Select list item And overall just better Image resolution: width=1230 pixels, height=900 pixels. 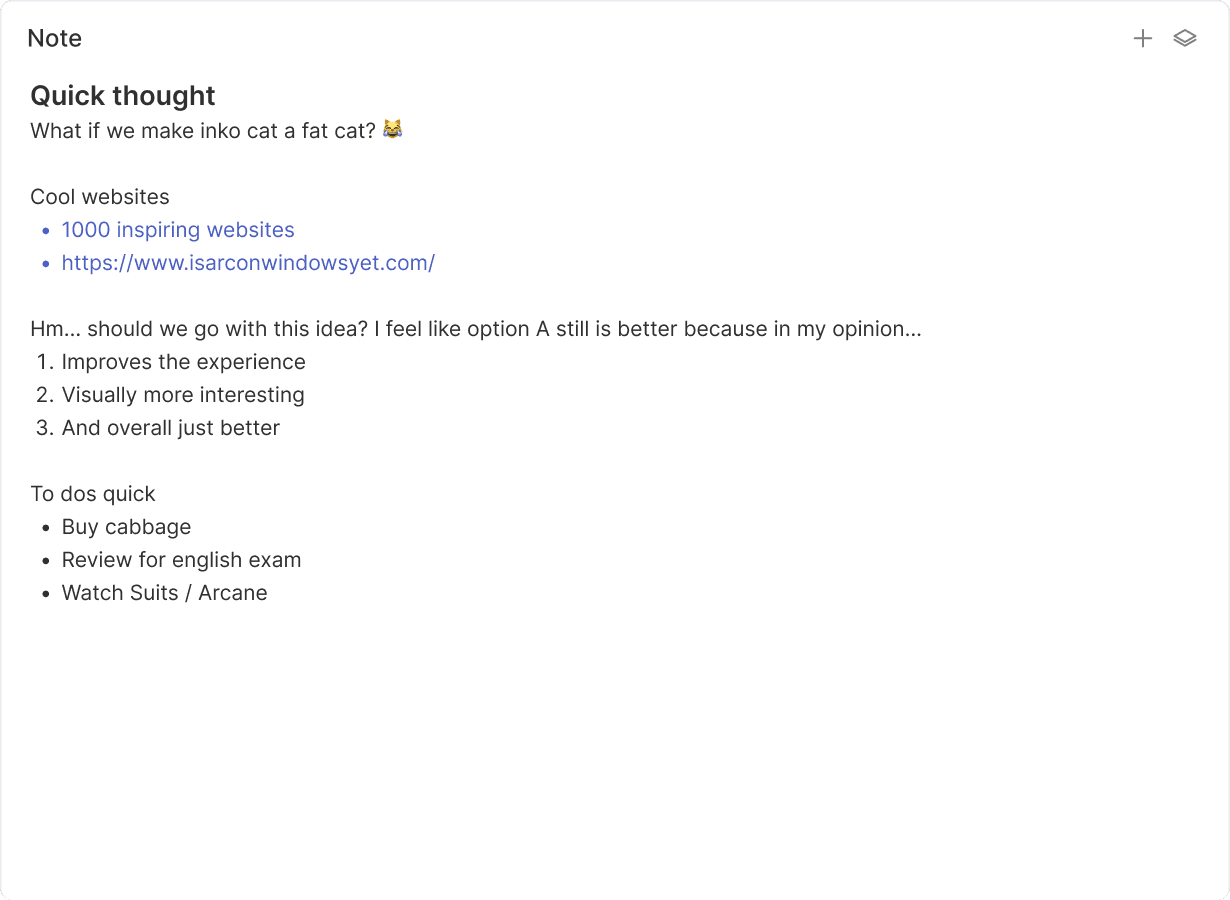(171, 428)
